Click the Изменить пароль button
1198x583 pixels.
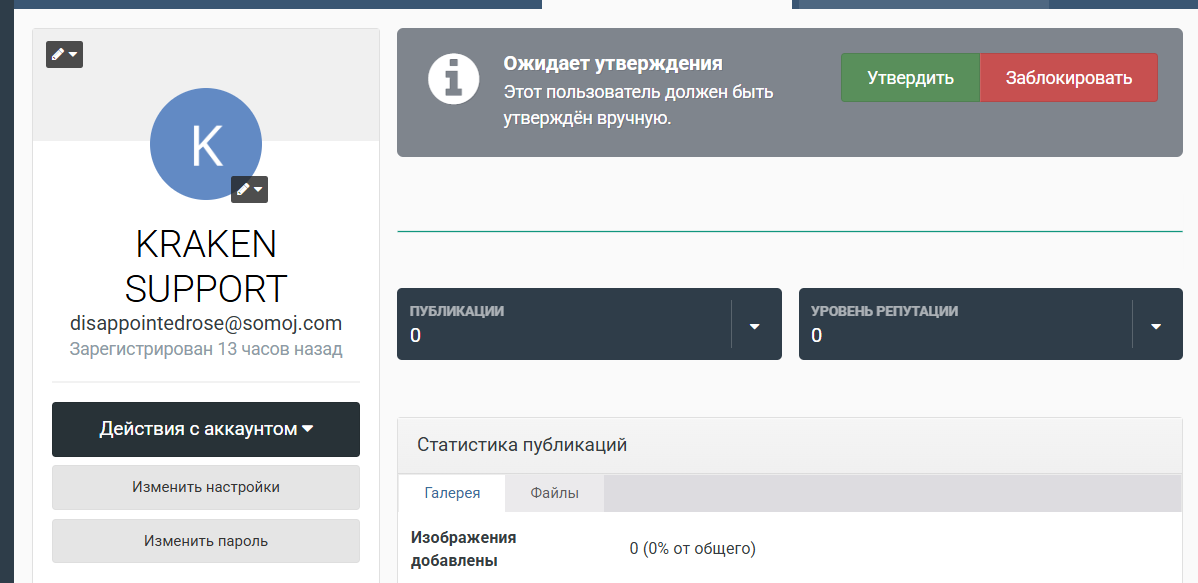pyautogui.click(x=206, y=541)
